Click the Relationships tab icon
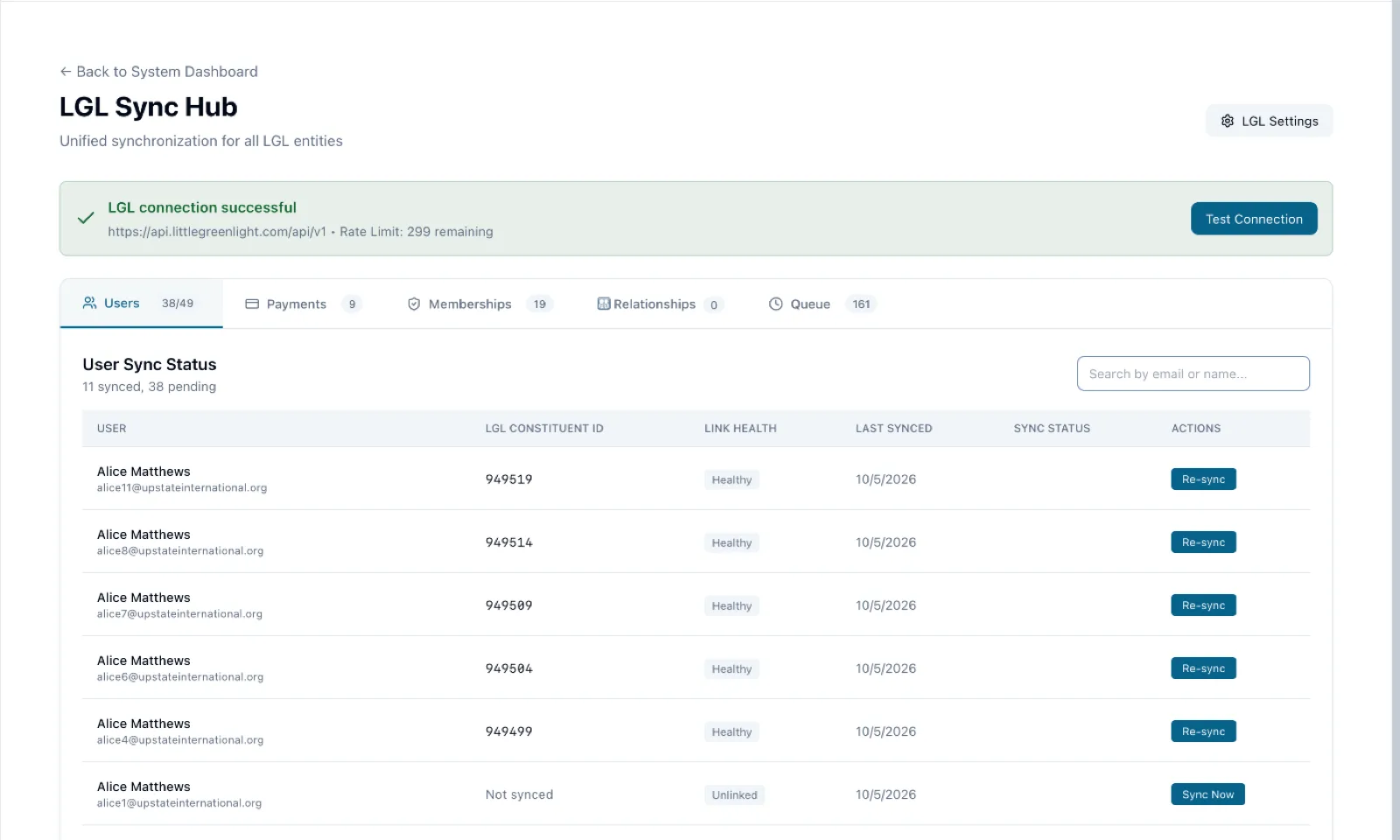Screen dimensions: 1400x840 click(x=604, y=304)
